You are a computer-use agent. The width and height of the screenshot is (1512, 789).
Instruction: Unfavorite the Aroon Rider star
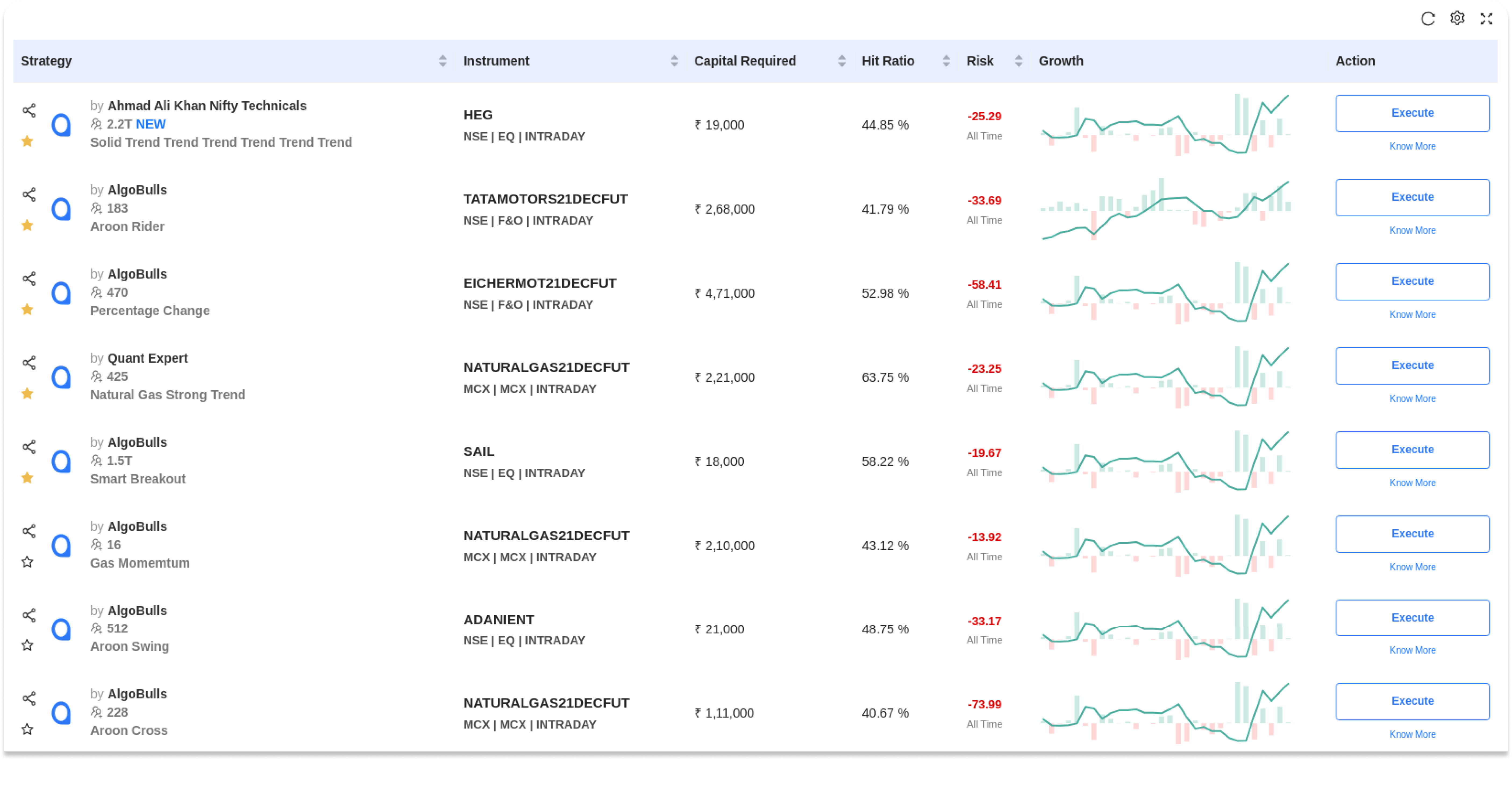[x=27, y=225]
